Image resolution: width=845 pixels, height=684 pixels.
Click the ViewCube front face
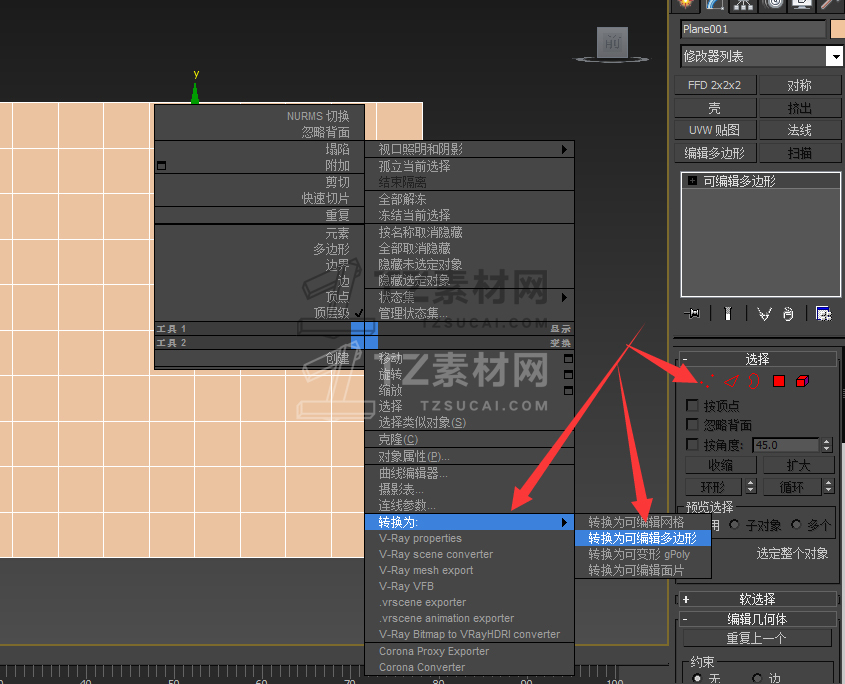point(612,42)
